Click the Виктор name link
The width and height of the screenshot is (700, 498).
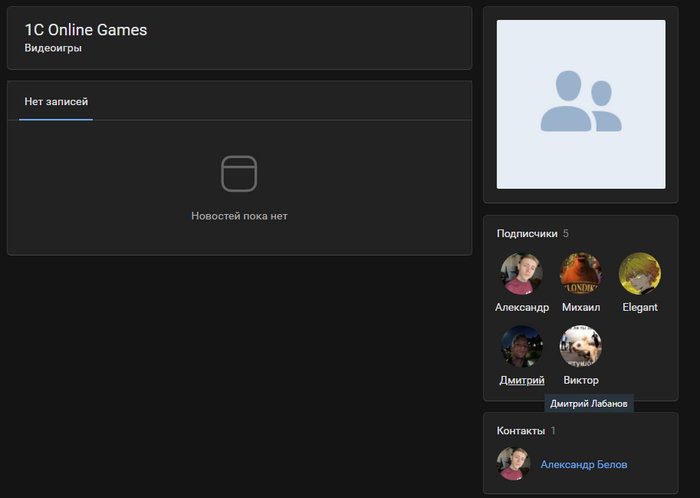(580, 380)
